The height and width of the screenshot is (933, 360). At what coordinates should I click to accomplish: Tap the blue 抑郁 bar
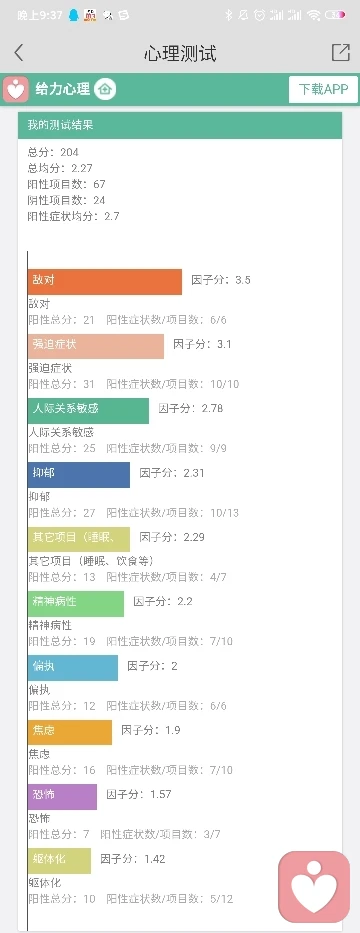79,475
